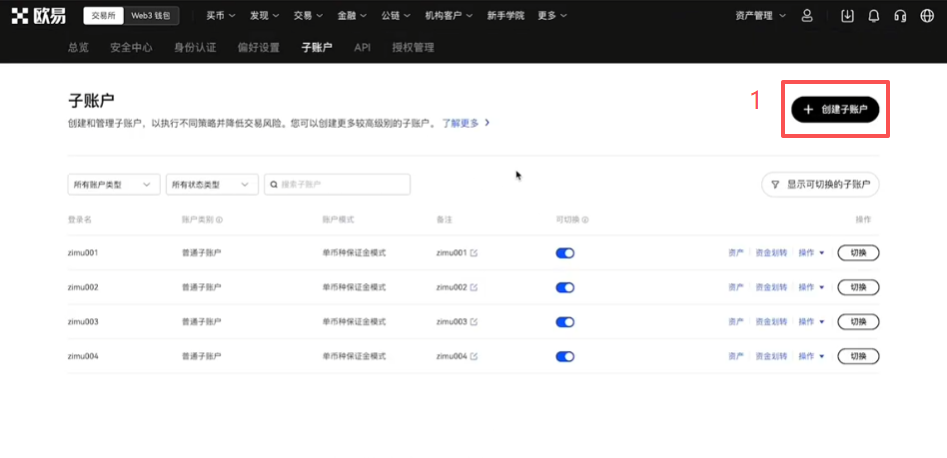The height and width of the screenshot is (458, 947).
Task: Go to 新手学院
Action: click(506, 16)
